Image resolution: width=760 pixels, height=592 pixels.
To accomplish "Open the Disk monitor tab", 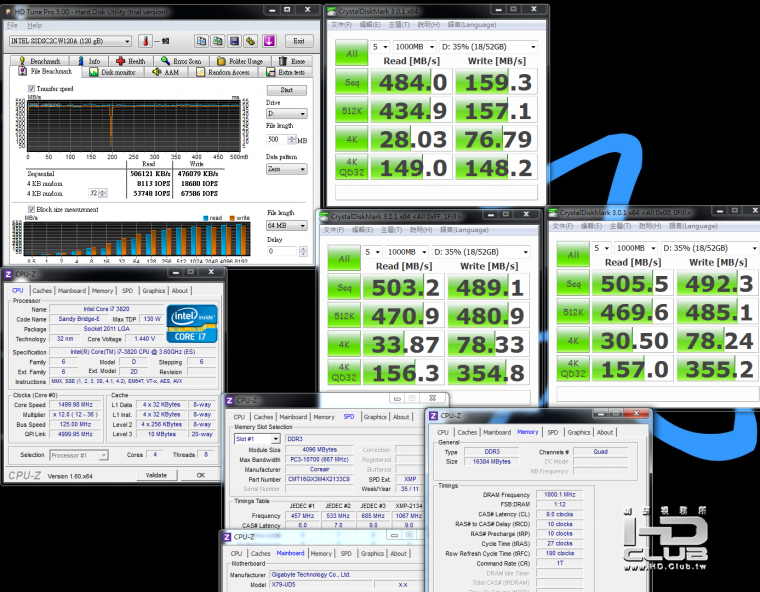I will (x=113, y=72).
